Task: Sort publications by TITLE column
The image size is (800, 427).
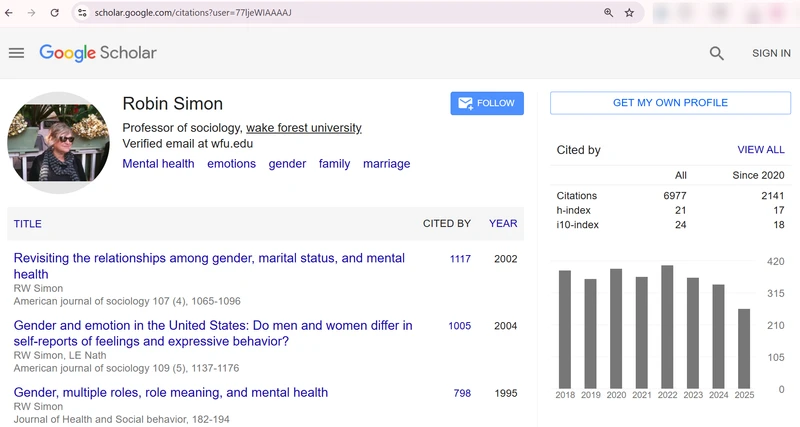Action: [28, 224]
